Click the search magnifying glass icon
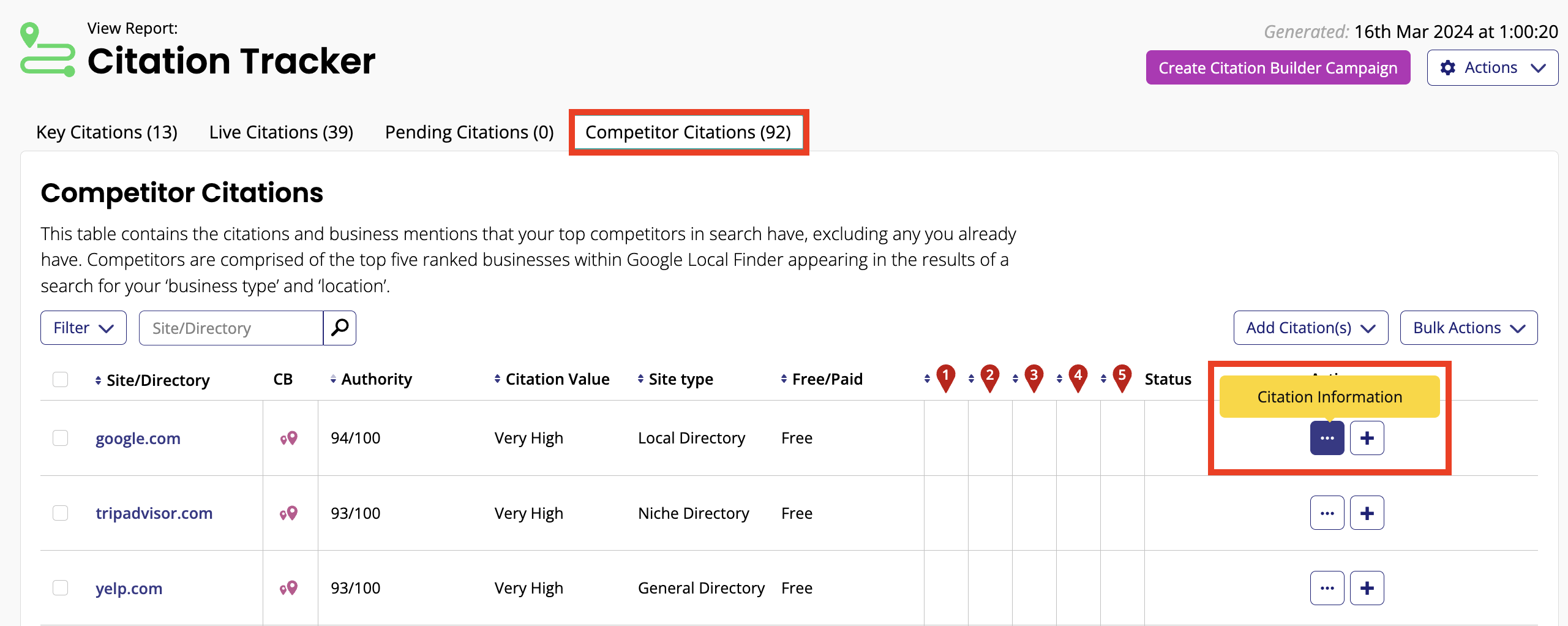The height and width of the screenshot is (626, 1568). pos(340,328)
